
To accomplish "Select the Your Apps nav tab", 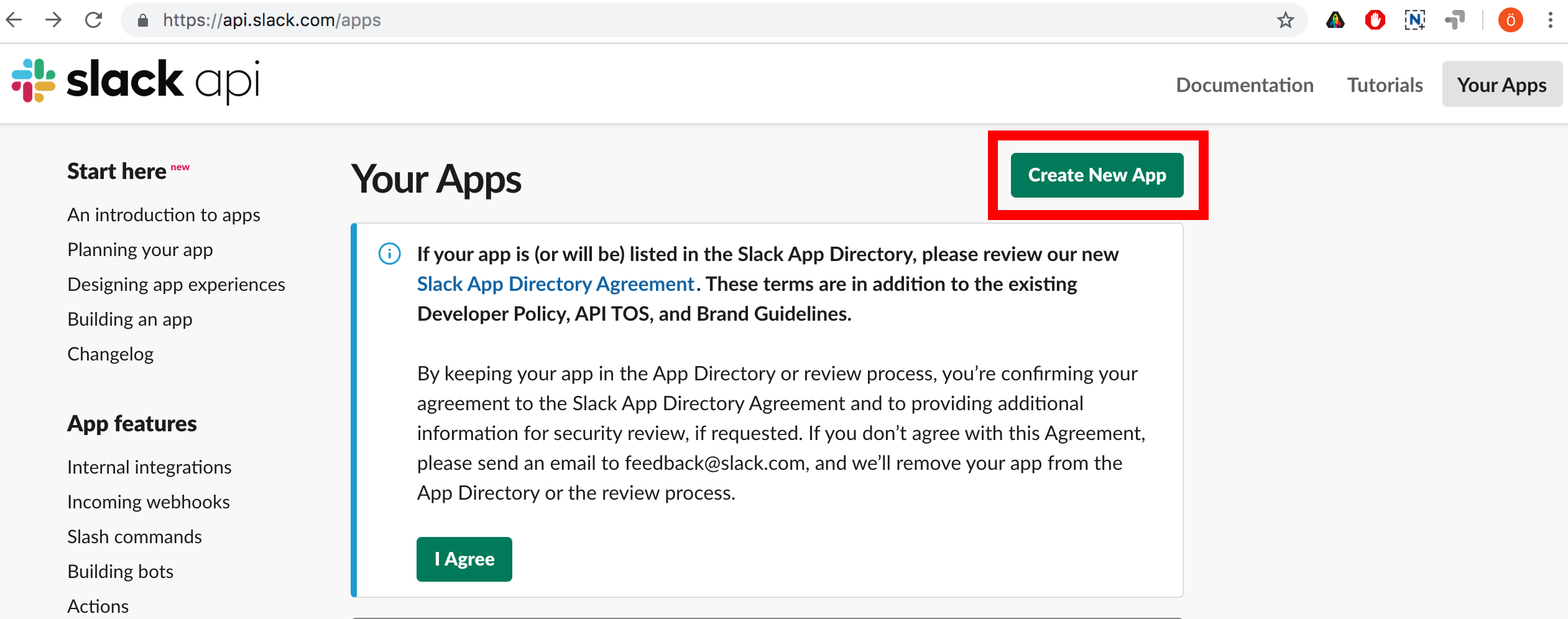I will 1502,85.
